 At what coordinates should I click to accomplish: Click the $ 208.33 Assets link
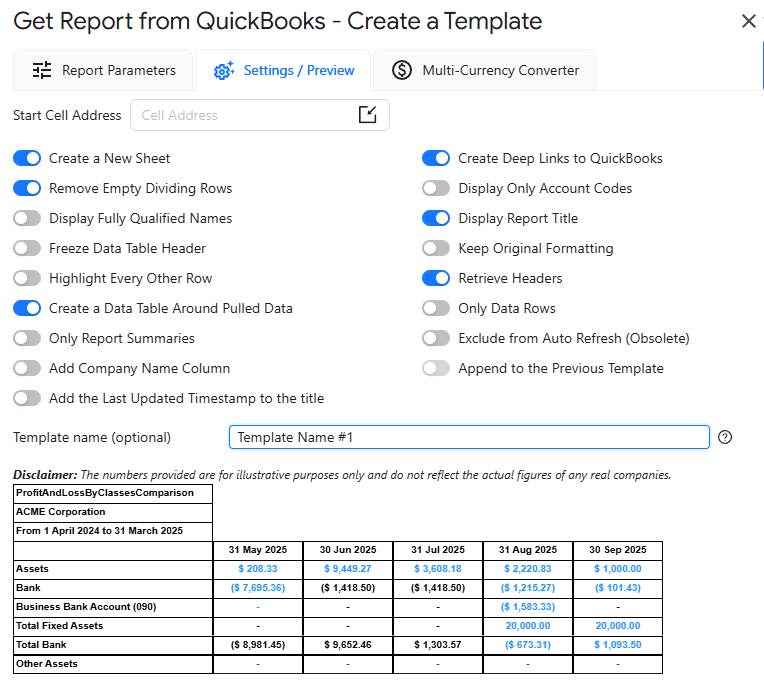257,568
